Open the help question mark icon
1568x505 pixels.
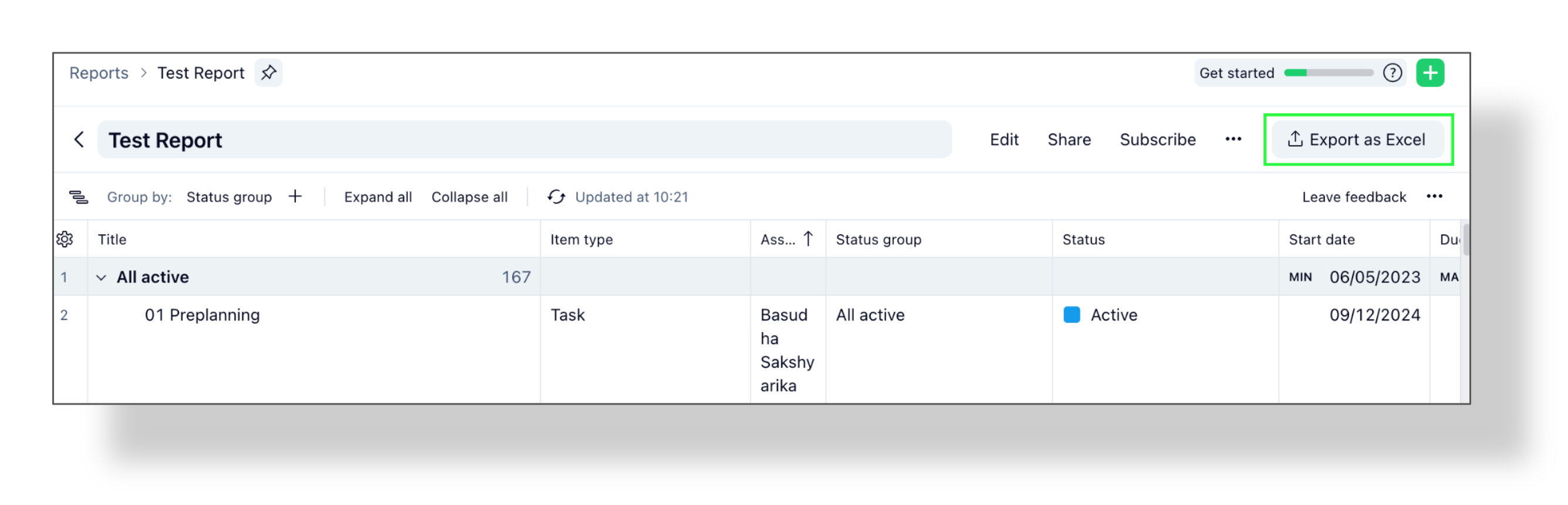1392,73
